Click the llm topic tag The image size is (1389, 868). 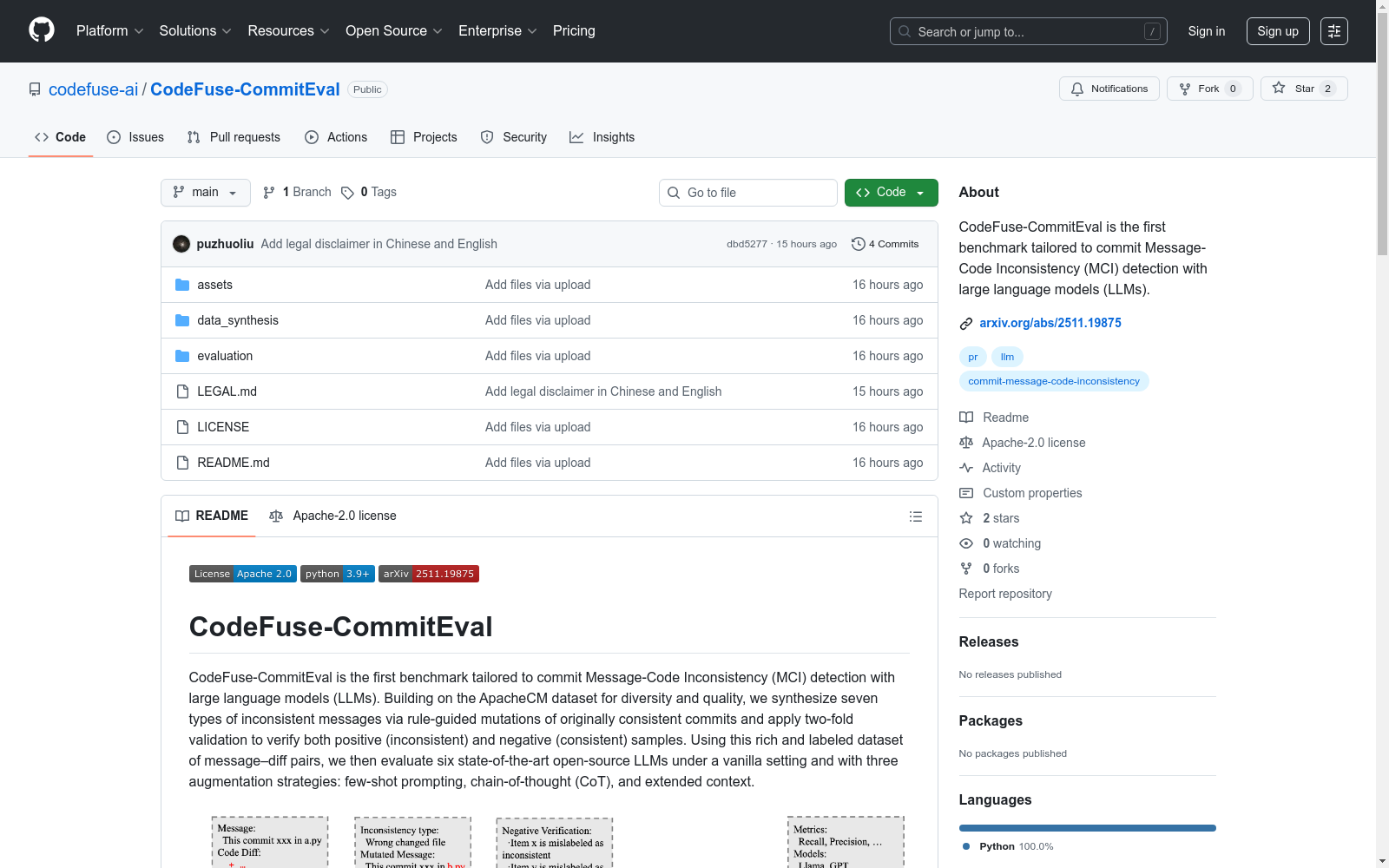[x=1007, y=357]
